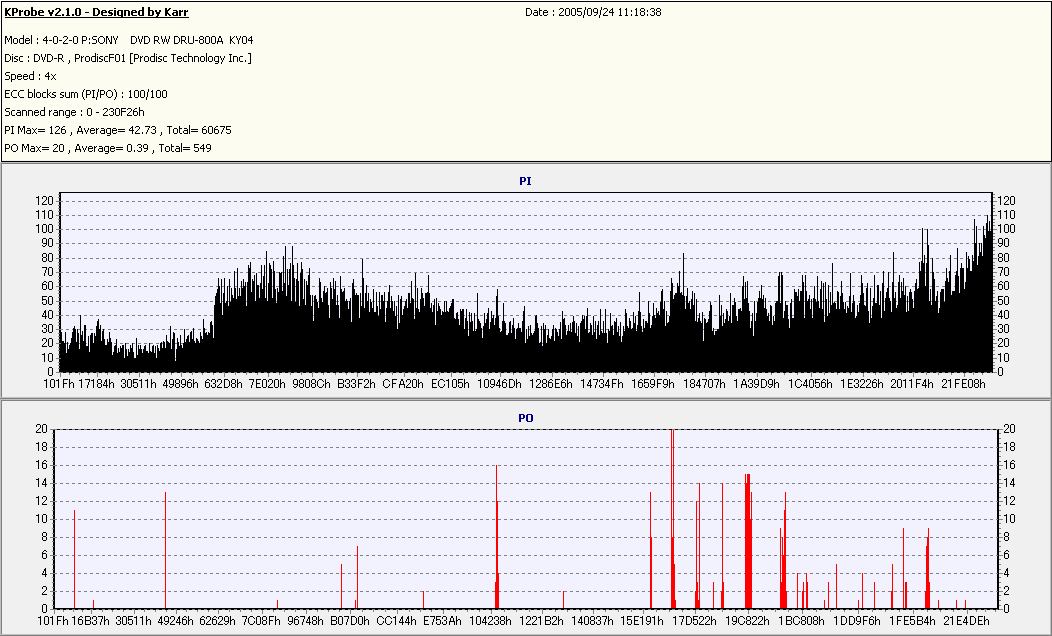Click the first red PO spike near 16B37h
Viewport: 1052px width, 636px height.
pos(74,560)
